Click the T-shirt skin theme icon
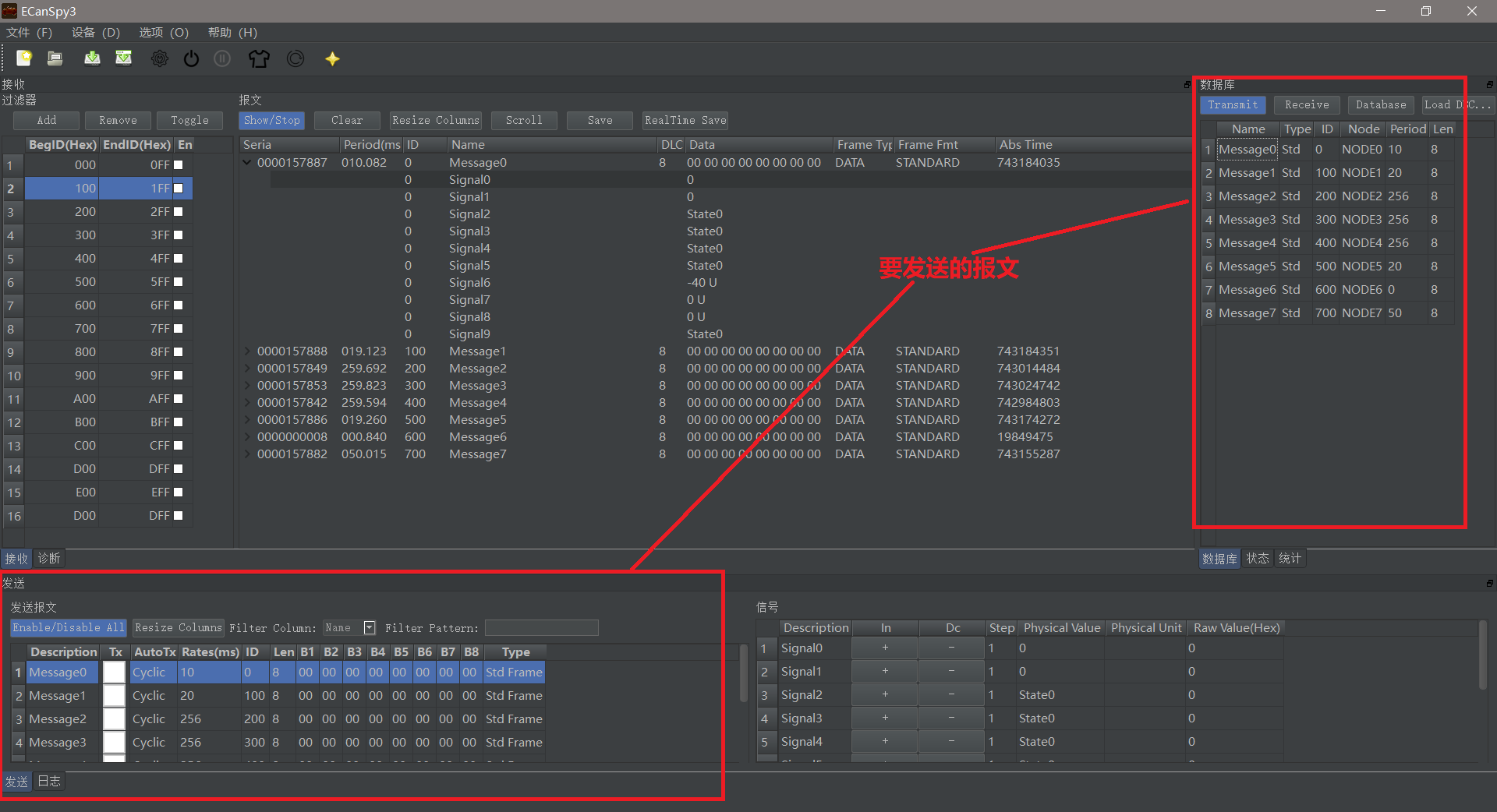The width and height of the screenshot is (1497, 812). pos(259,58)
